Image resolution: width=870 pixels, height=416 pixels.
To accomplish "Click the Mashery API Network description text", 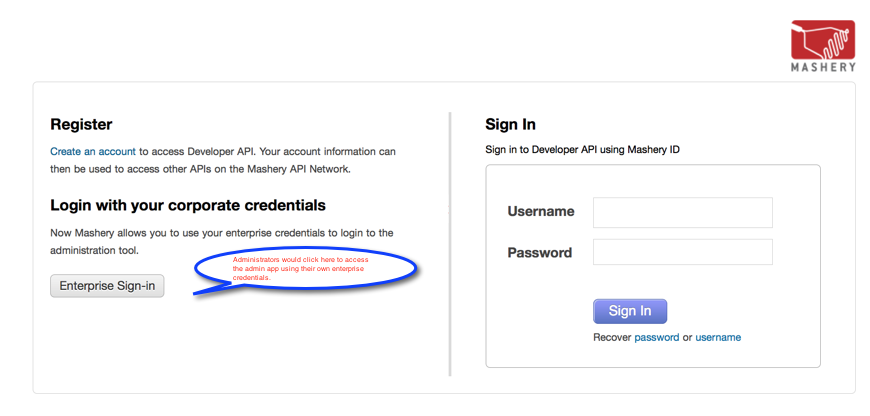I will [x=223, y=160].
